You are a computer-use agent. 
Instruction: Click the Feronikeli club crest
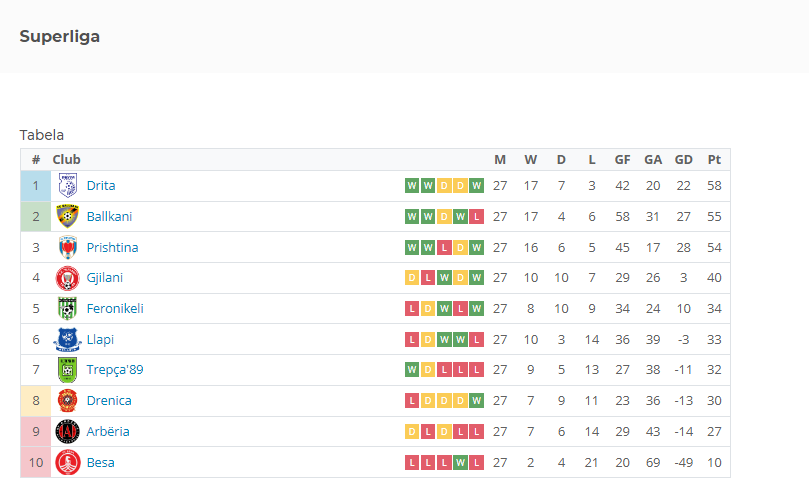click(68, 308)
